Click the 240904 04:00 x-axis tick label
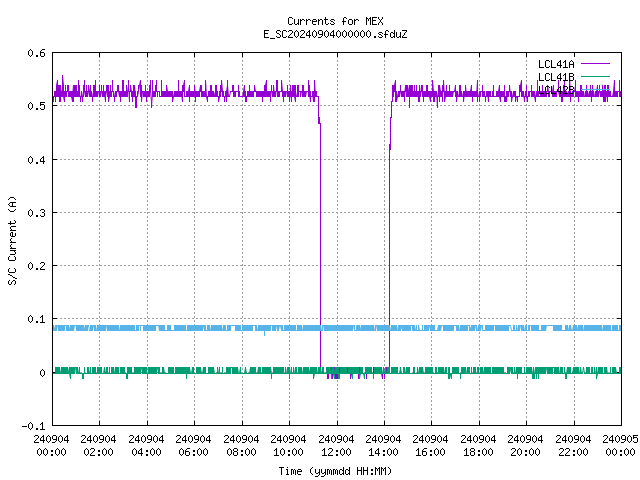Screen dimensions: 640x480 pyautogui.click(x=146, y=445)
